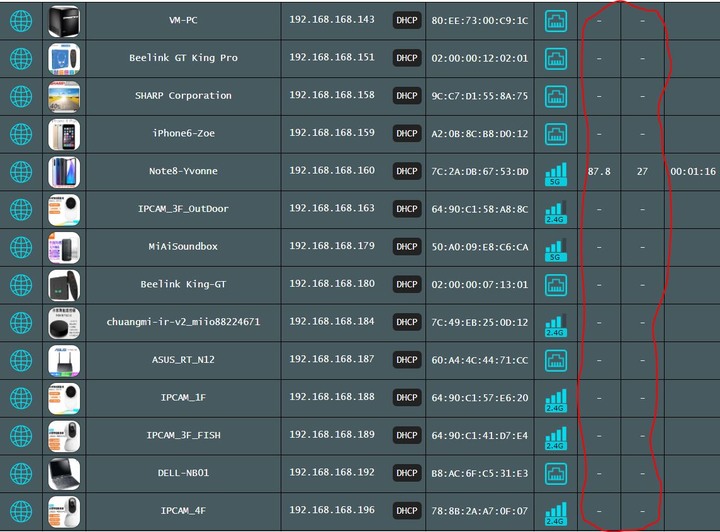Click the wired Ethernet icon for DELL-NB01

(x=556, y=473)
